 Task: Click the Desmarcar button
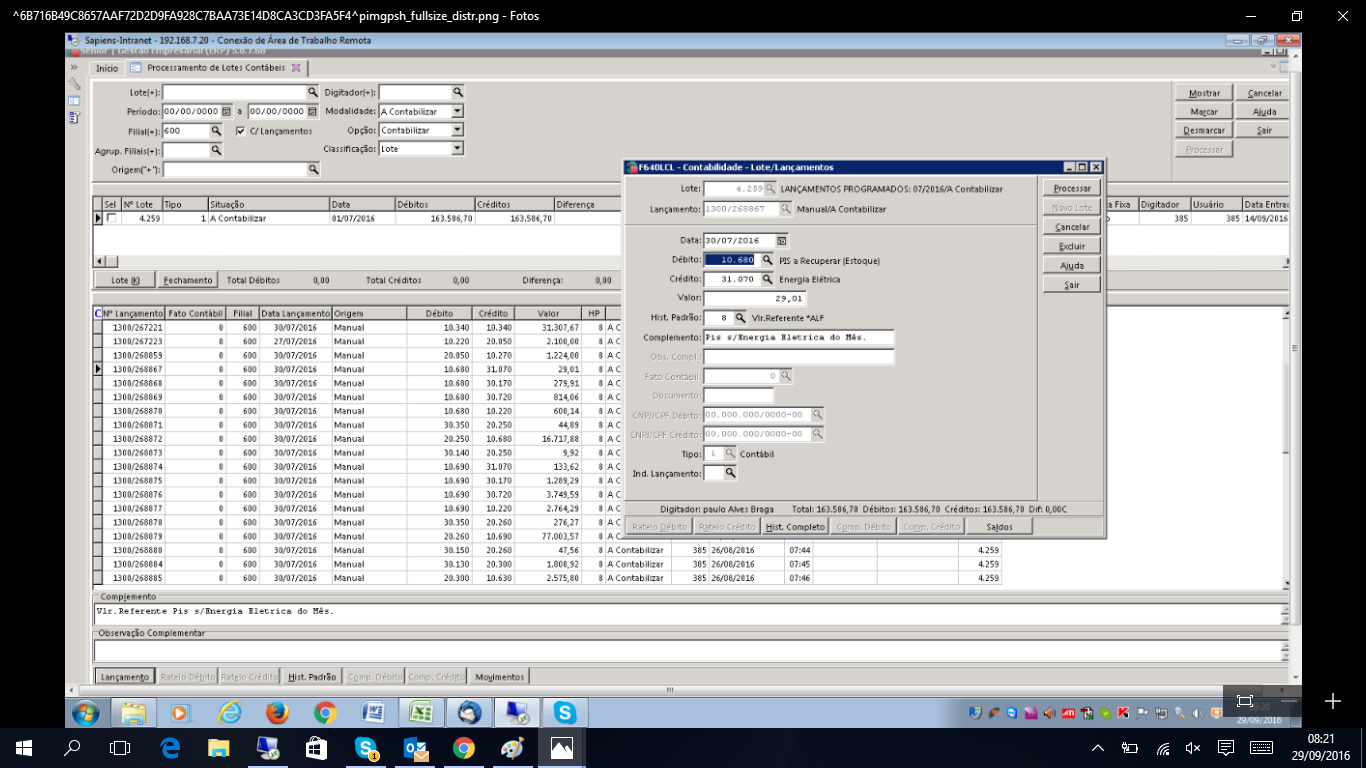point(1204,130)
